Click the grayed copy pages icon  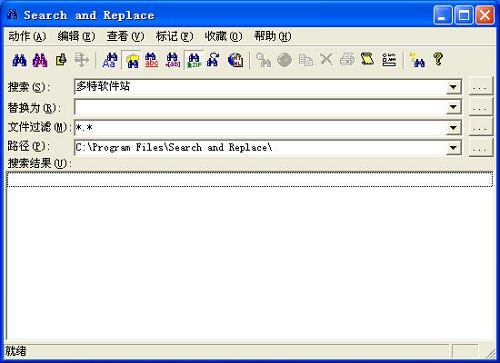point(305,60)
